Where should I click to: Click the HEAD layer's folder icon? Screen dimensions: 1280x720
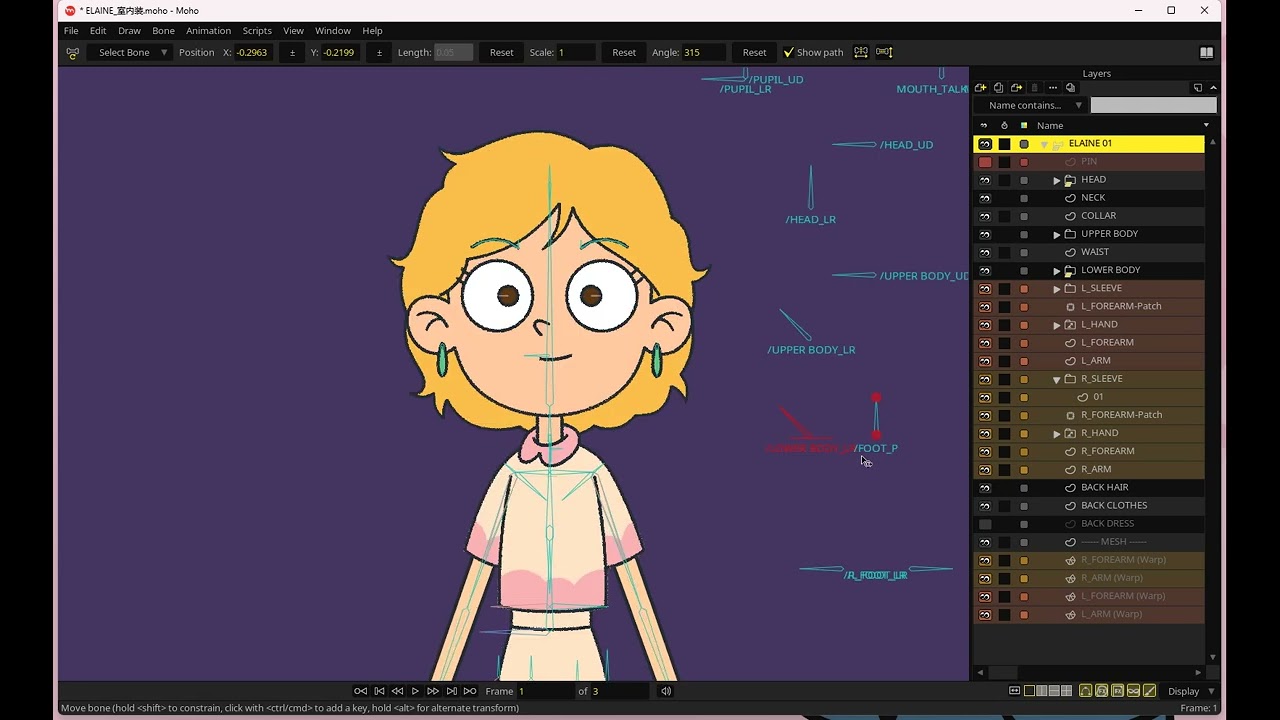click(1070, 180)
